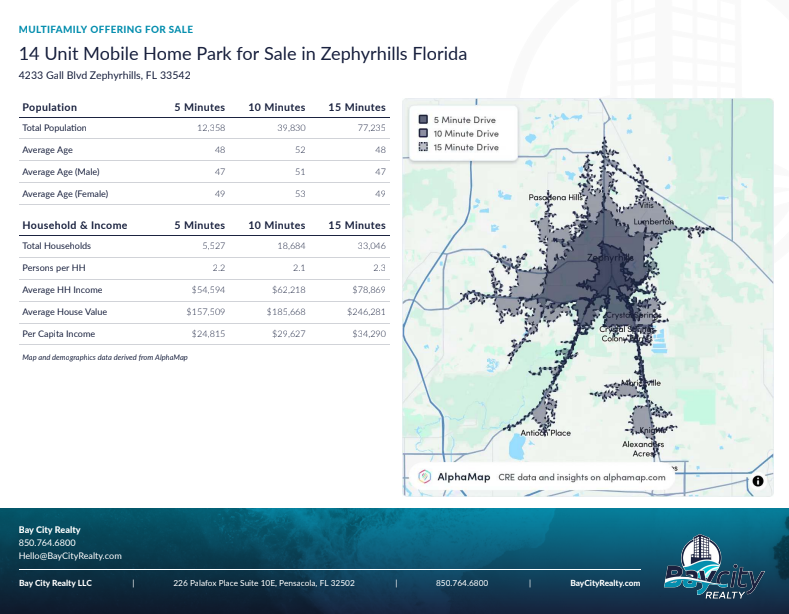The image size is (789, 614).
Task: Select the Average HH Income row label
Action: pos(62,290)
